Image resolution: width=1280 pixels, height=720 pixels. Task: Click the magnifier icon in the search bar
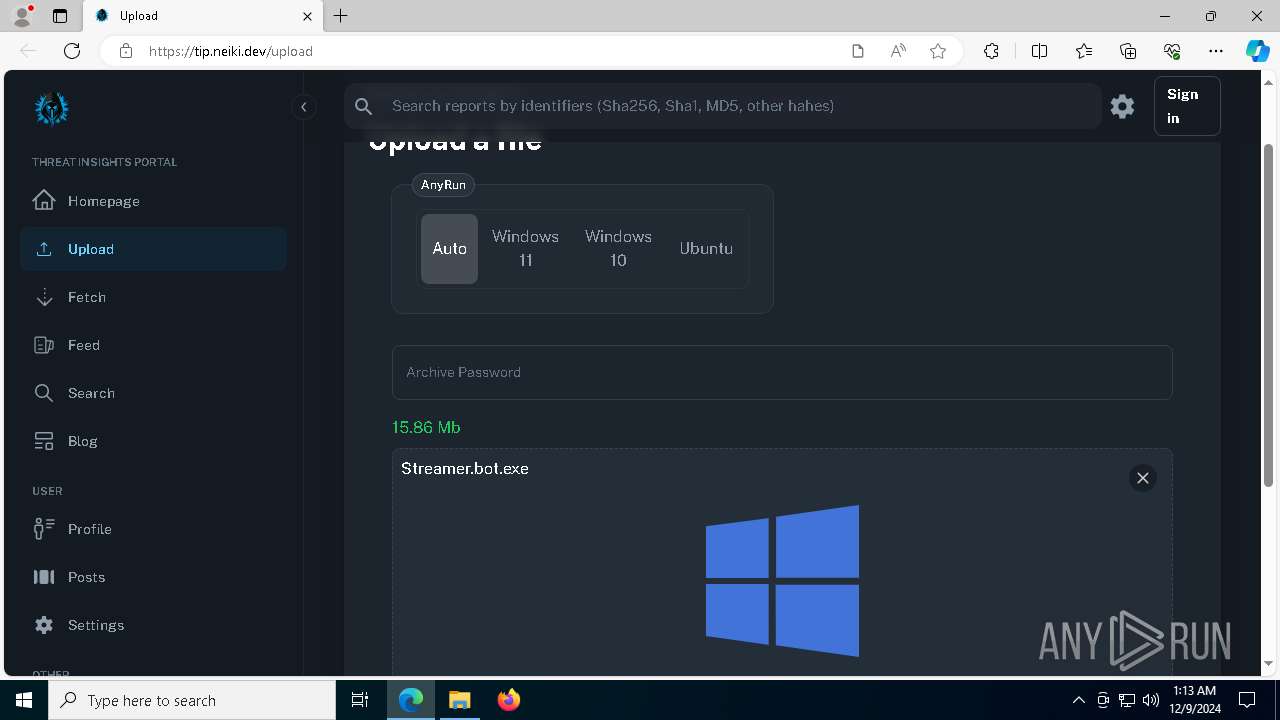[364, 106]
